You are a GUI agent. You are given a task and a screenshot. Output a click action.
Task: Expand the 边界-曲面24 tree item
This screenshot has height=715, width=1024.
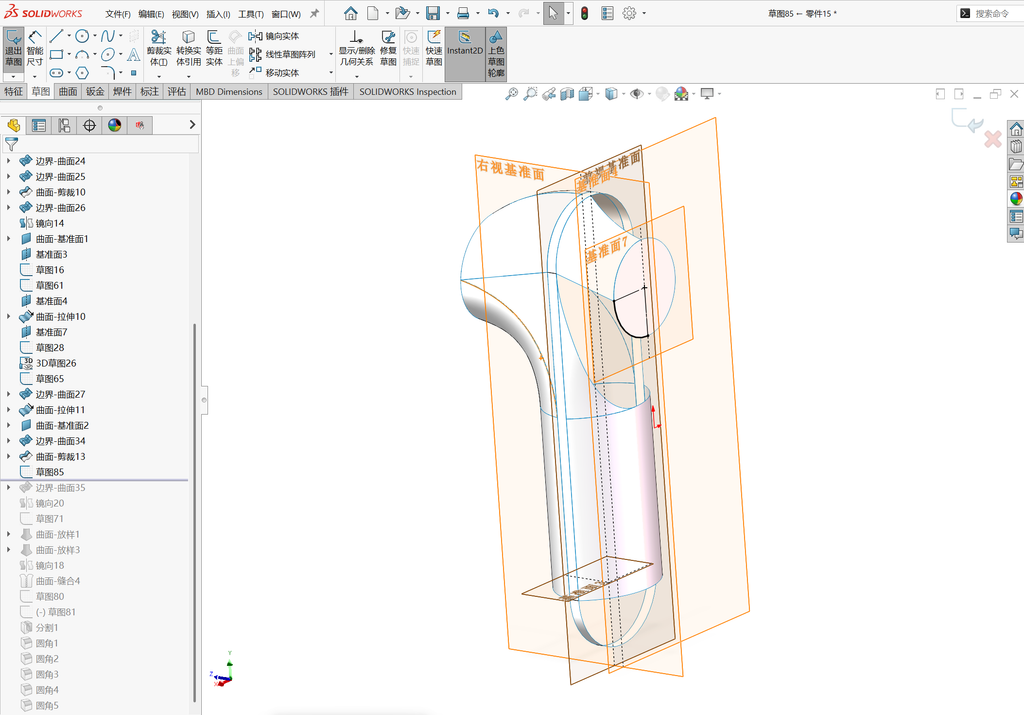point(8,161)
